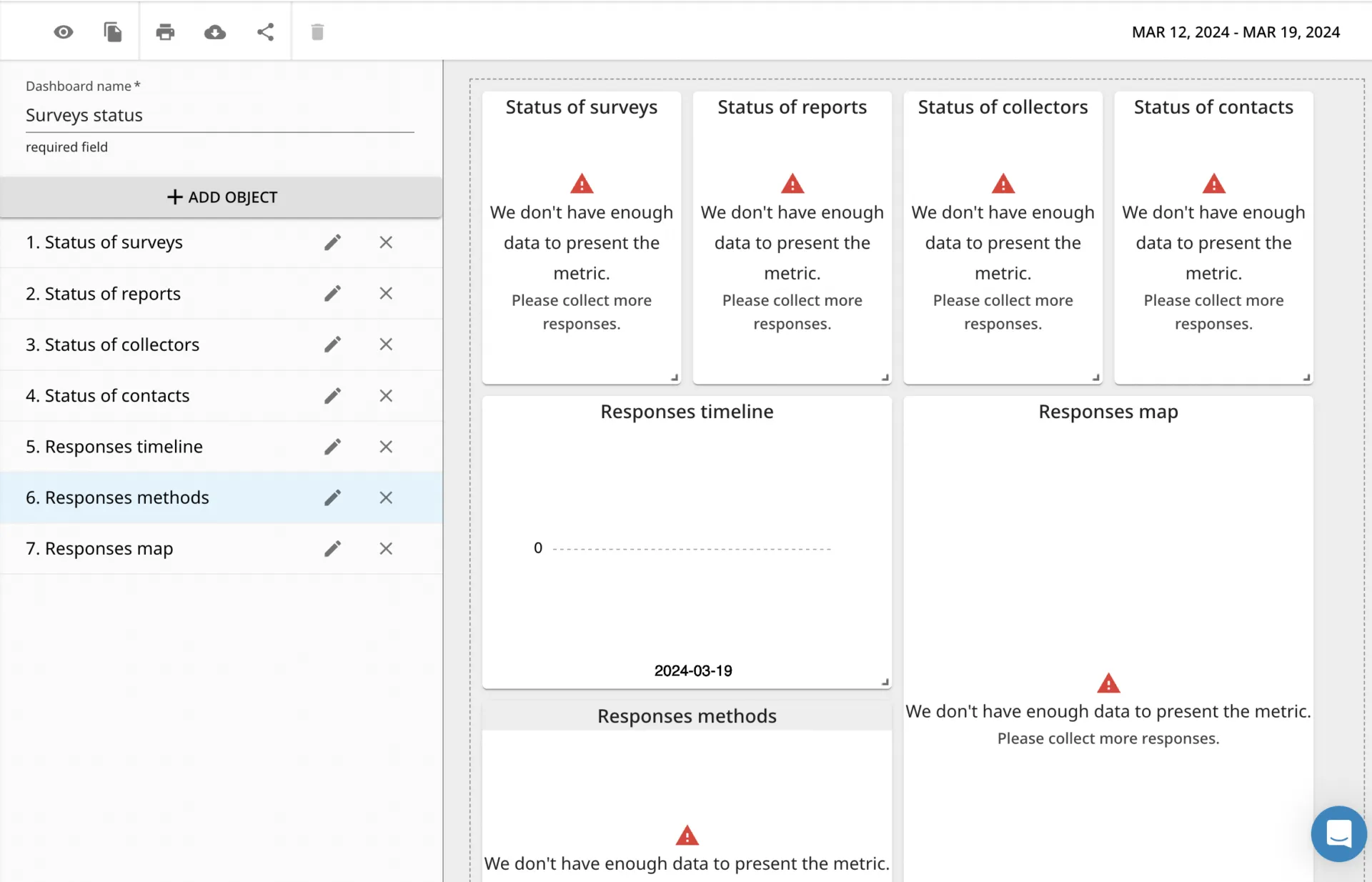
Task: Select list row 3. Status of collectors
Action: [221, 345]
